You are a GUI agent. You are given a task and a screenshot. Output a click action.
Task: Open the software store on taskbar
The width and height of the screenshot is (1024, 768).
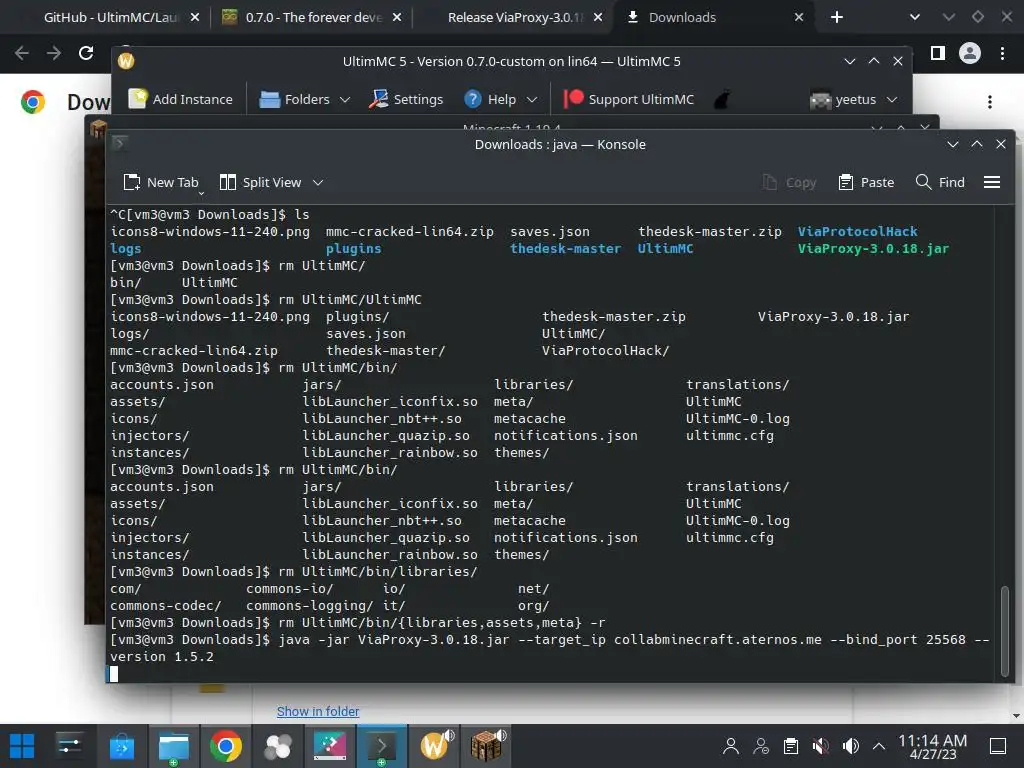[121, 746]
